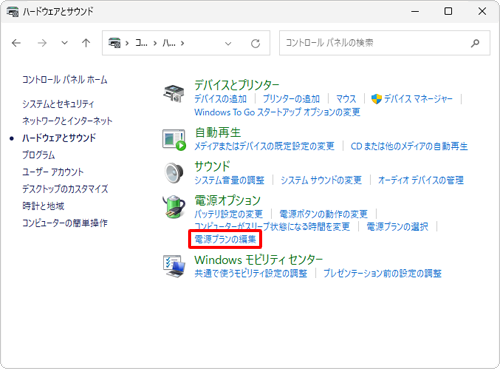Go up one level with the up arrow
Viewport: 500px width, 369px height.
point(86,43)
